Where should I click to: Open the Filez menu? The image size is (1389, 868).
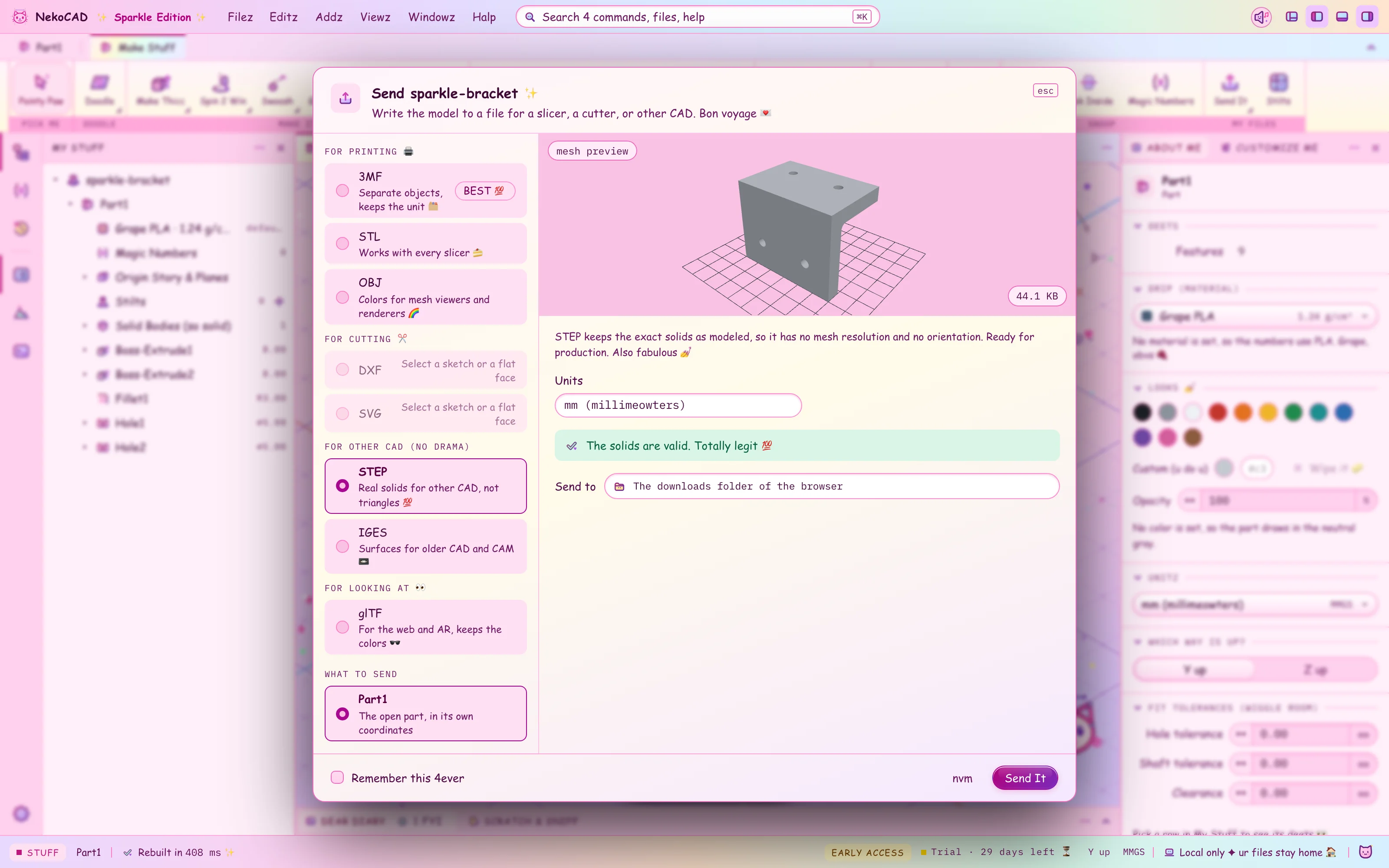[240, 17]
